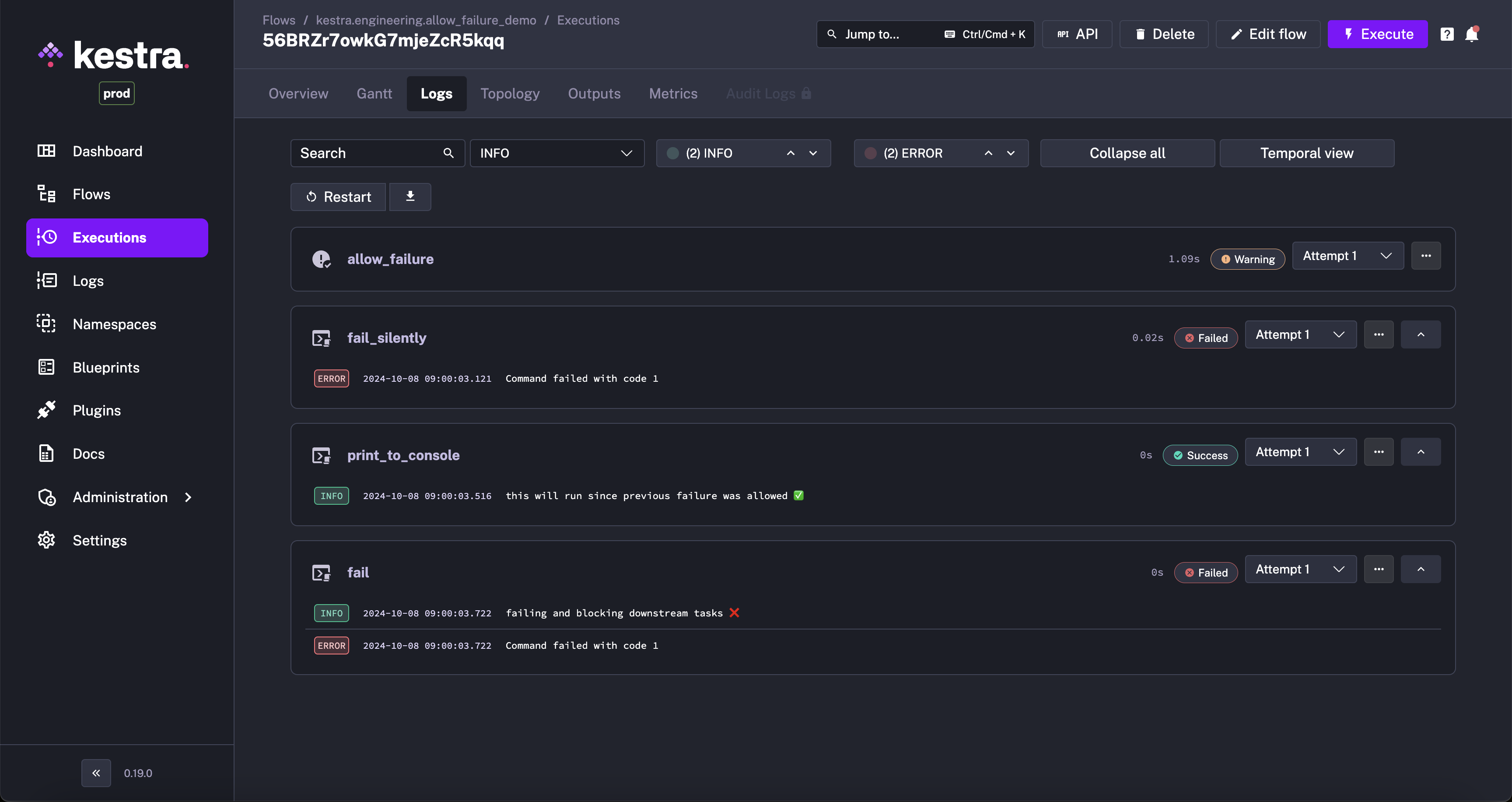Go to Namespaces in the sidebar
The width and height of the screenshot is (1512, 802).
point(114,324)
